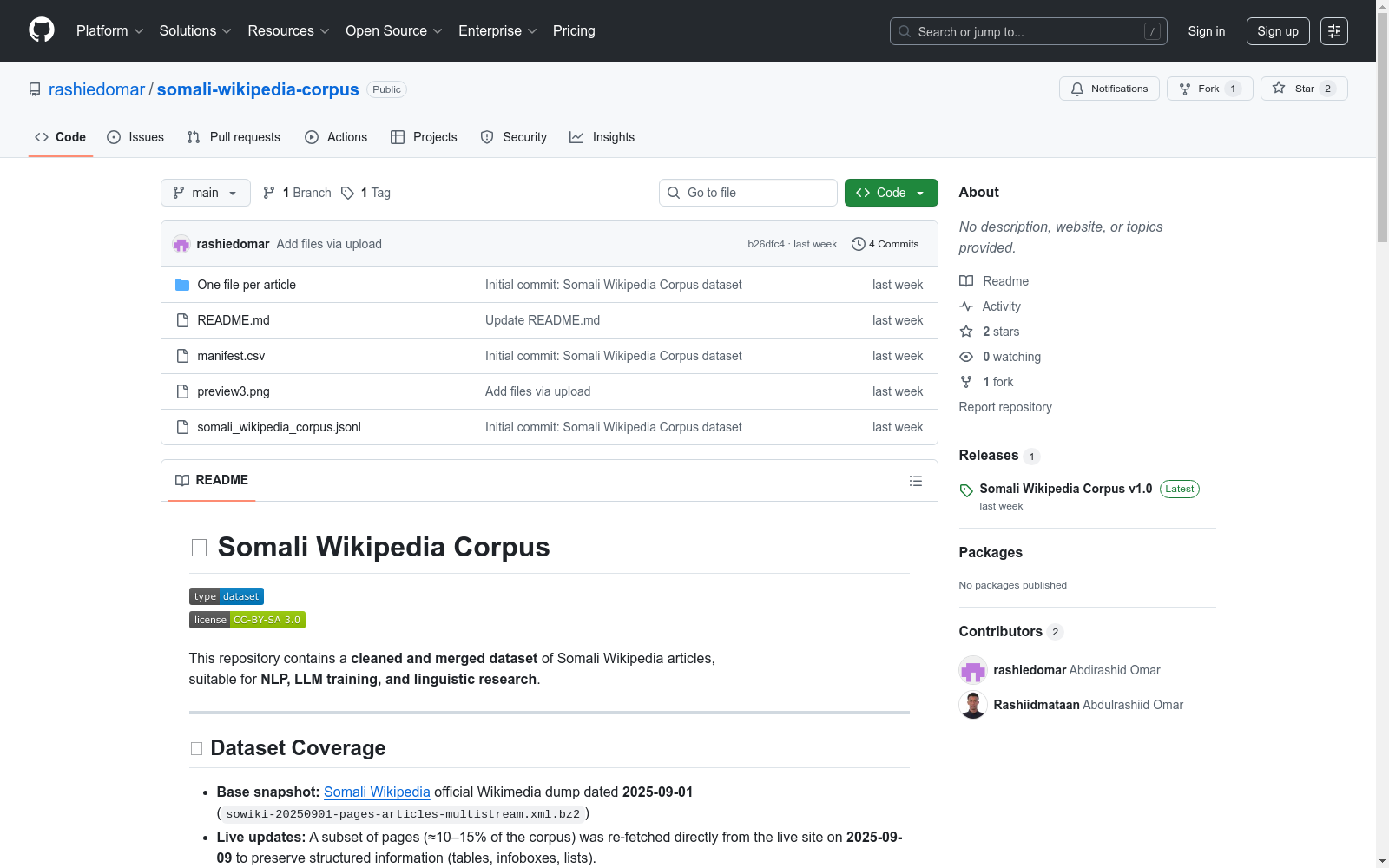Open the green Code dropdown button

pyautogui.click(x=892, y=193)
